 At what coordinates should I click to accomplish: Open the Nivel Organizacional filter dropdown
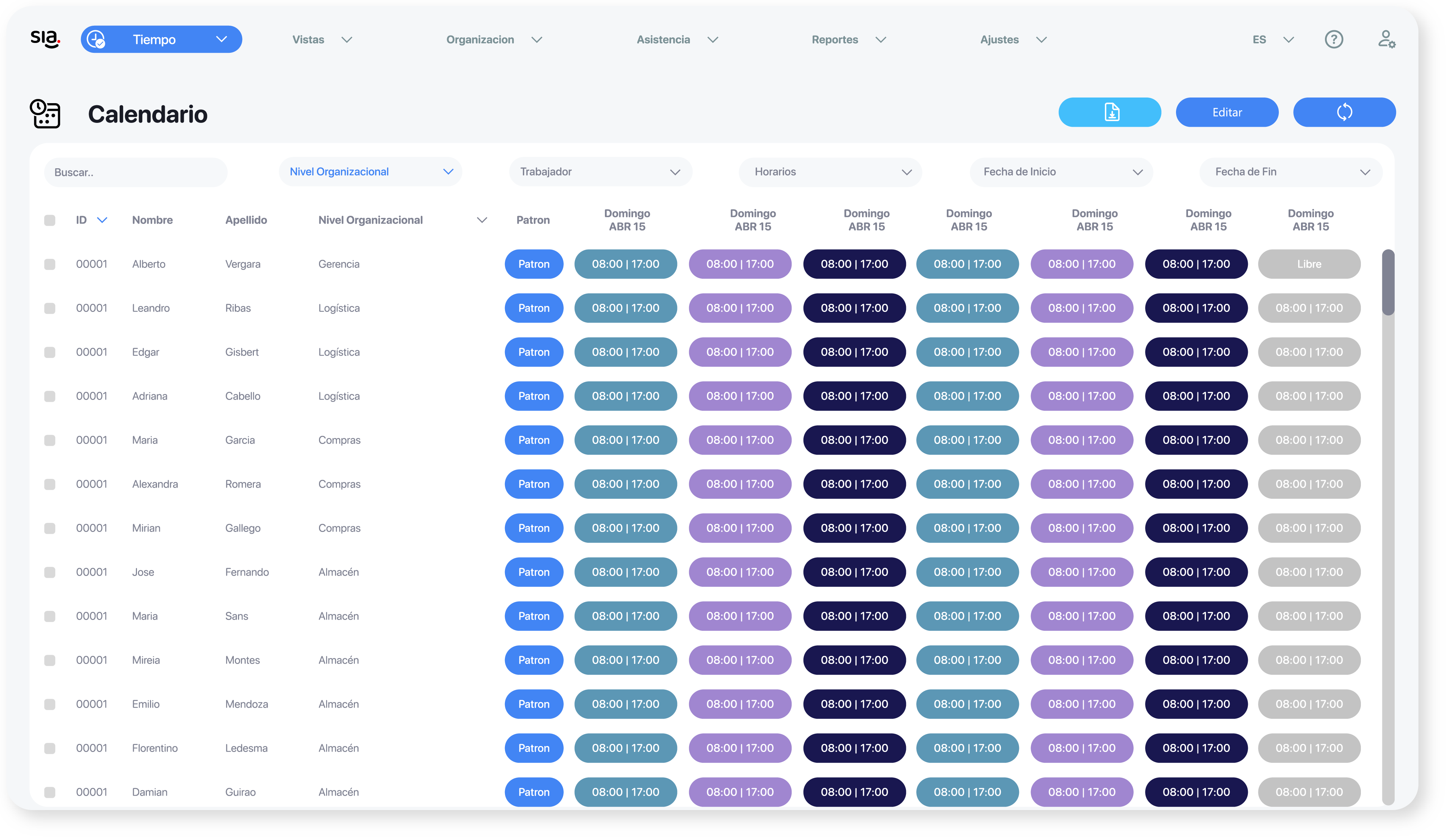pyautogui.click(x=371, y=172)
